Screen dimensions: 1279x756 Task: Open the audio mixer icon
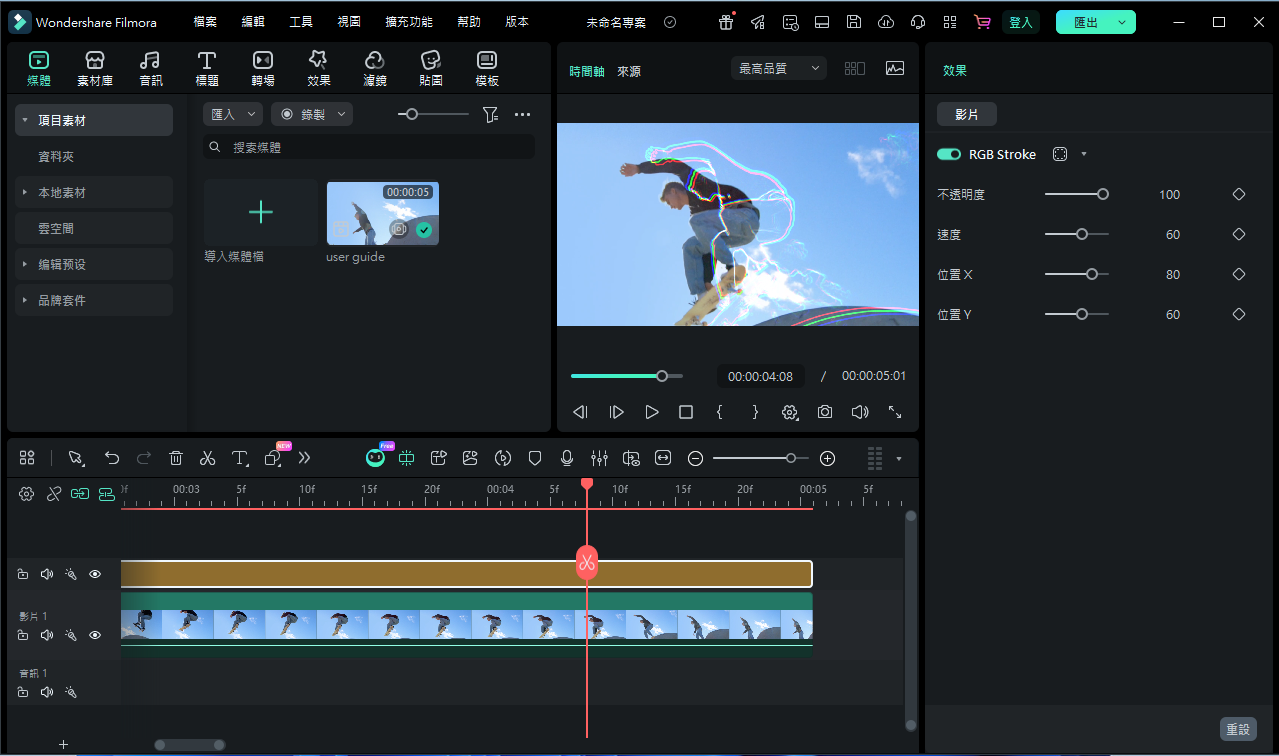tap(599, 458)
